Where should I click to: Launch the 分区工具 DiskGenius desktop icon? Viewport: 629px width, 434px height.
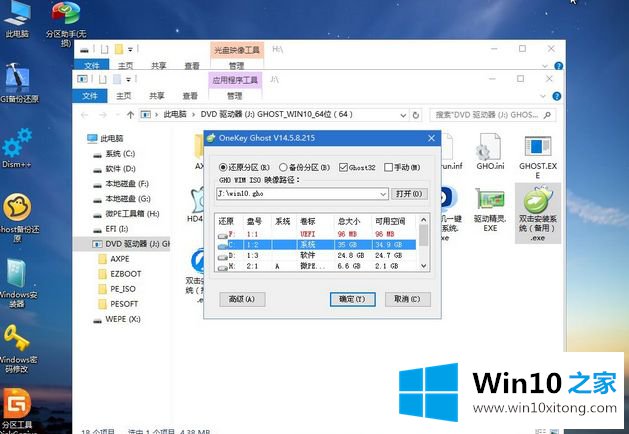(x=17, y=411)
